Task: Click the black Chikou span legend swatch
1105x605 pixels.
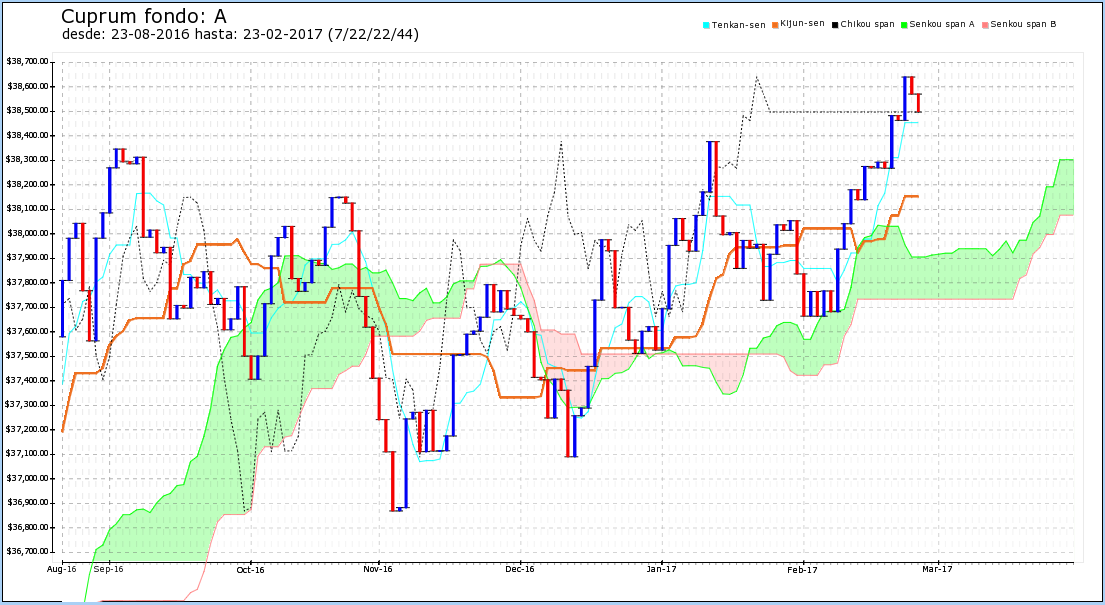Action: [835, 25]
